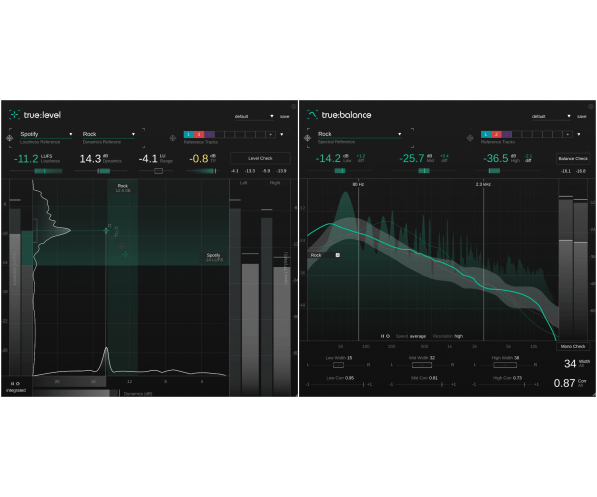Open the true:balance default preset dropdown
The image size is (597, 497).
click(x=551, y=116)
